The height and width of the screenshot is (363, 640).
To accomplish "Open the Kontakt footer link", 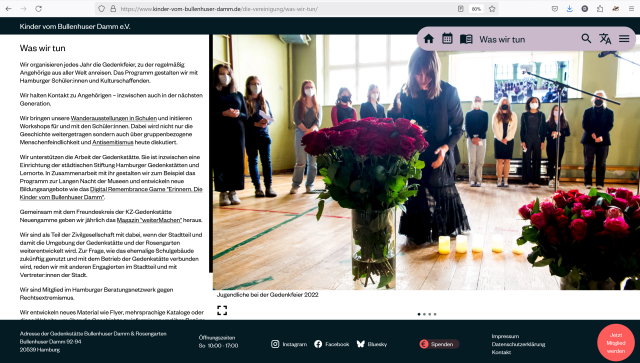I will (x=501, y=352).
